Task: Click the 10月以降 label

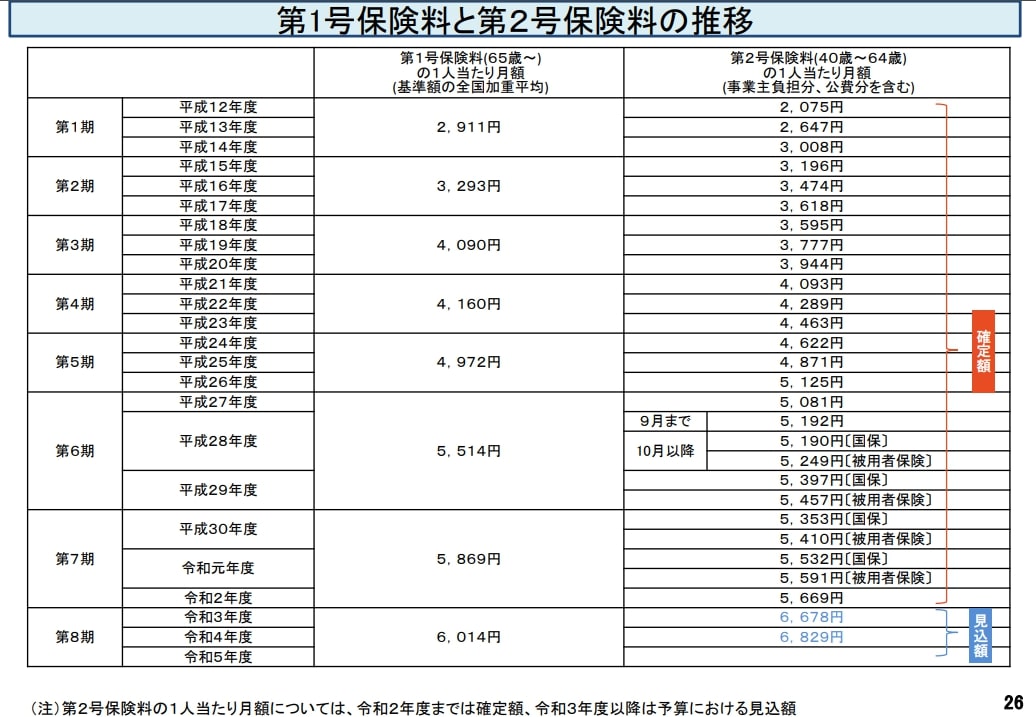Action: point(665,451)
